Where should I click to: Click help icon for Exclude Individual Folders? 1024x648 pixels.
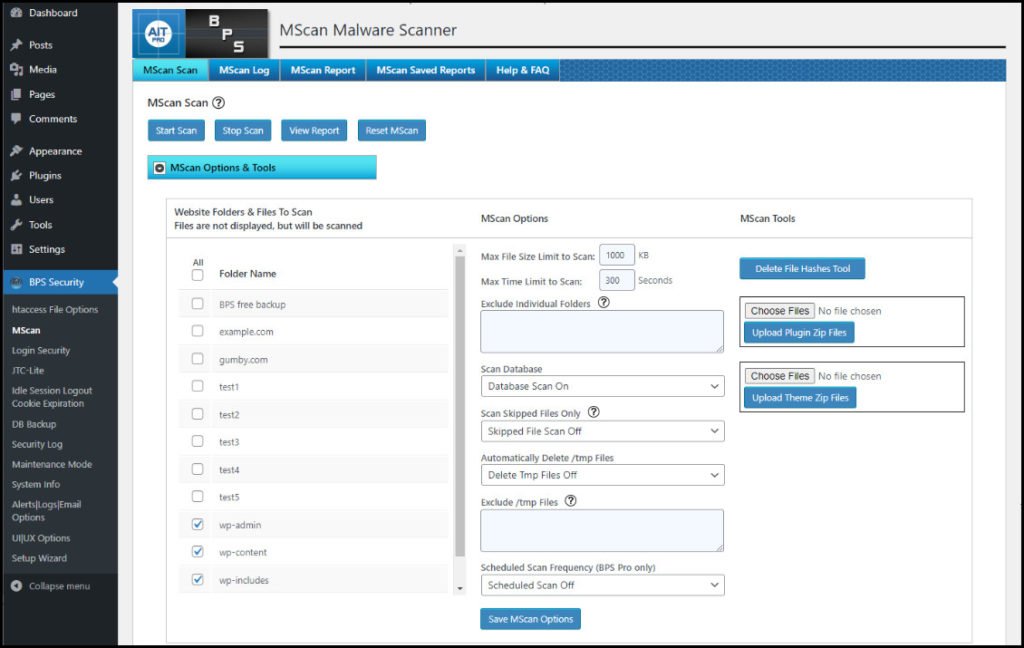pyautogui.click(x=603, y=303)
